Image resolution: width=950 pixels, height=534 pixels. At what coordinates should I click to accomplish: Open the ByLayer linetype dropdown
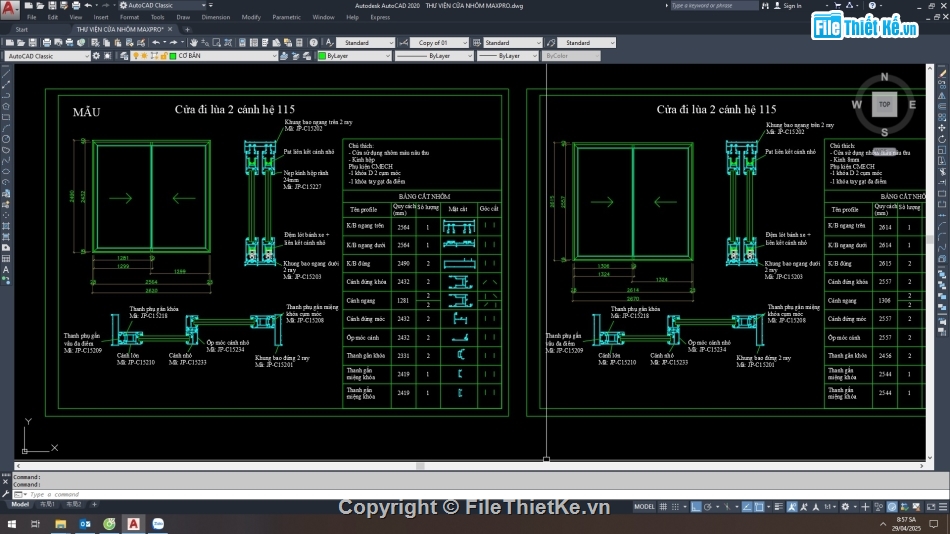point(434,56)
